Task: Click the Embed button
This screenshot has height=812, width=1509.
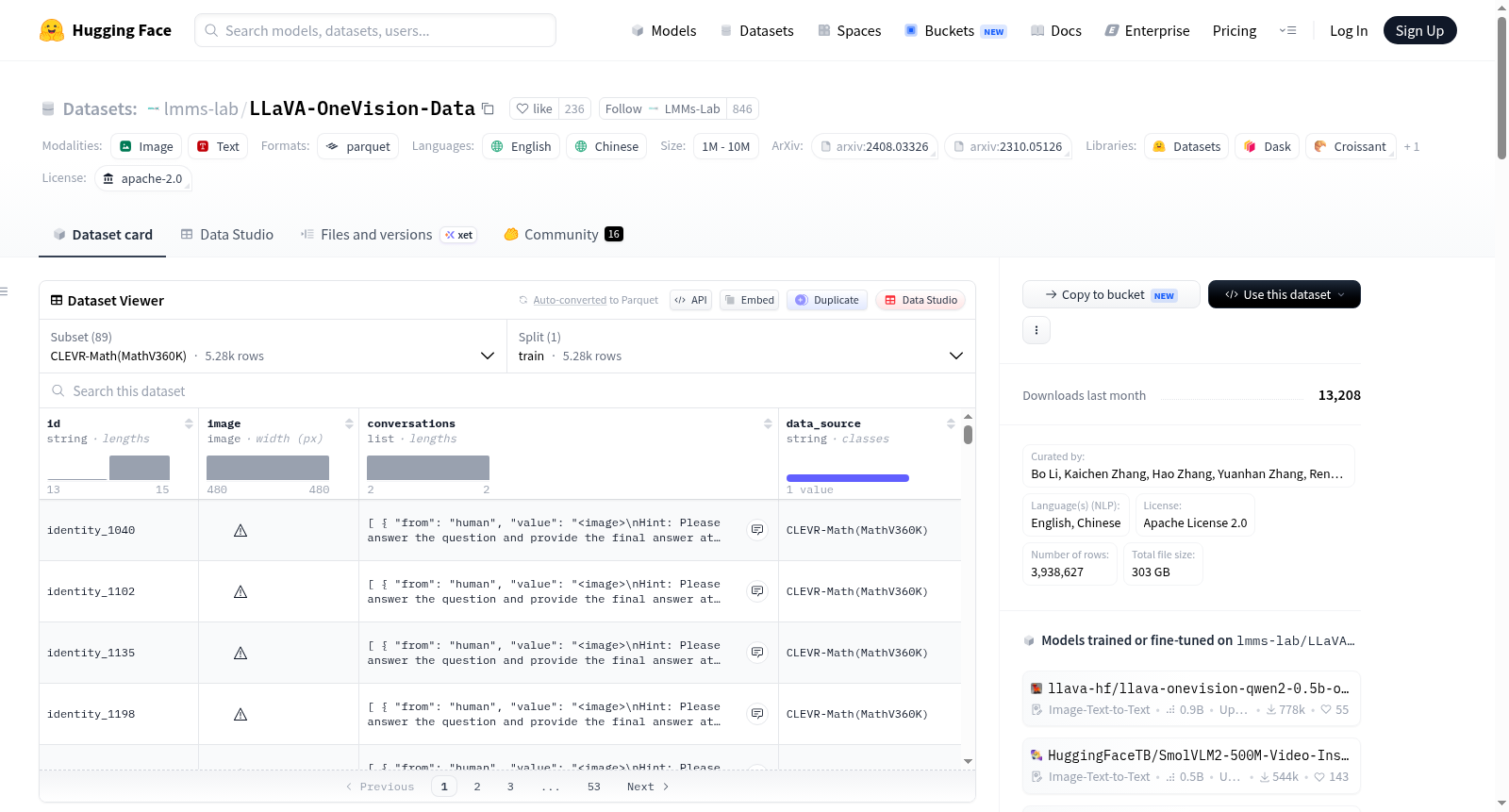Action: (x=749, y=300)
